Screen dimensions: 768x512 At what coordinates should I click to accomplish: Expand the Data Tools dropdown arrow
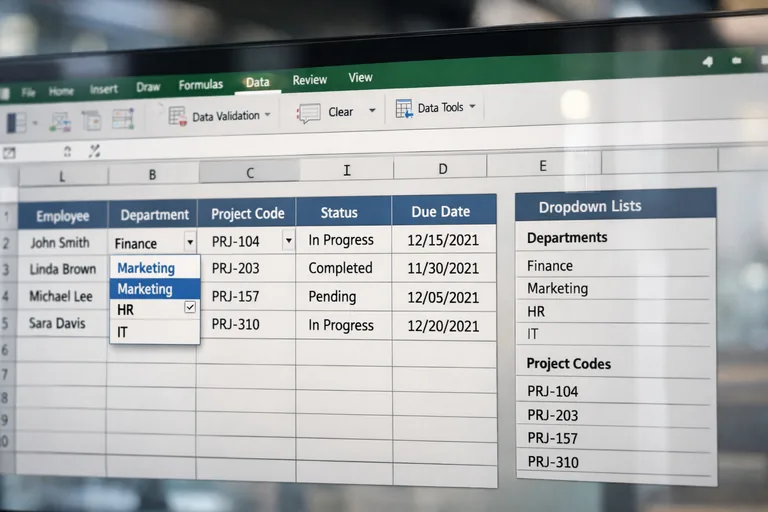click(x=472, y=106)
